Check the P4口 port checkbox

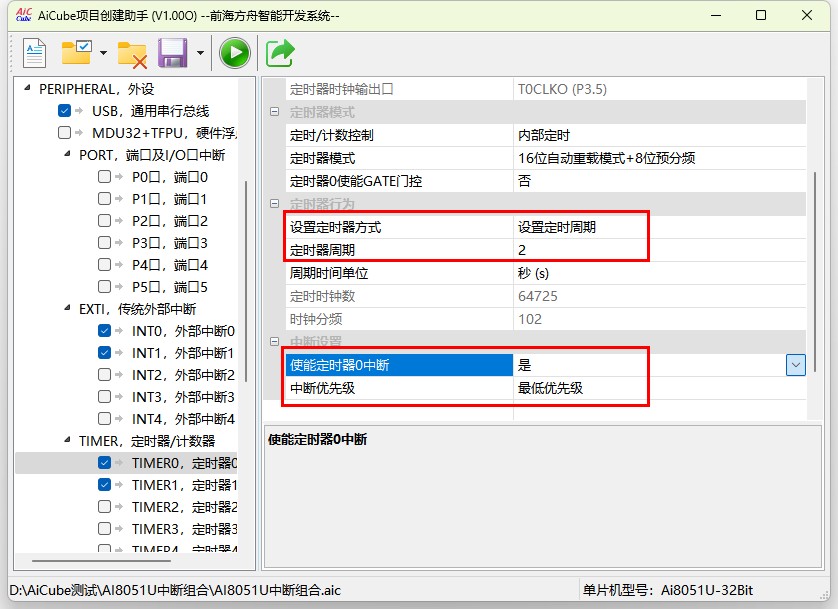[x=105, y=265]
